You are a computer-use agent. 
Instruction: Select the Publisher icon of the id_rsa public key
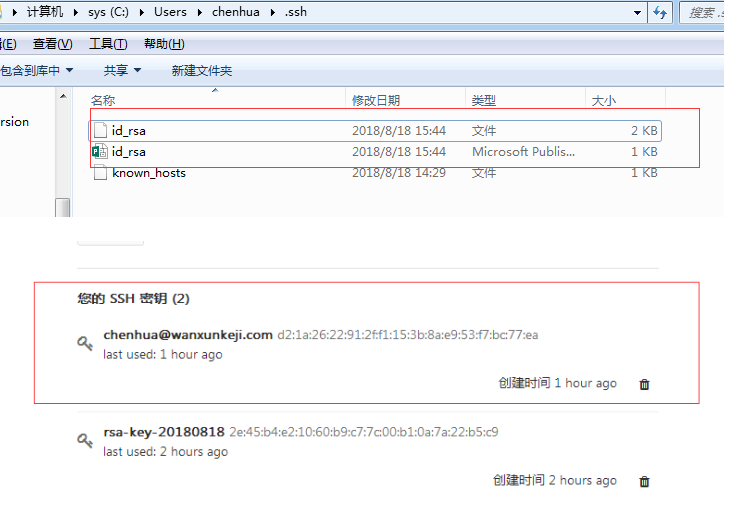point(100,151)
